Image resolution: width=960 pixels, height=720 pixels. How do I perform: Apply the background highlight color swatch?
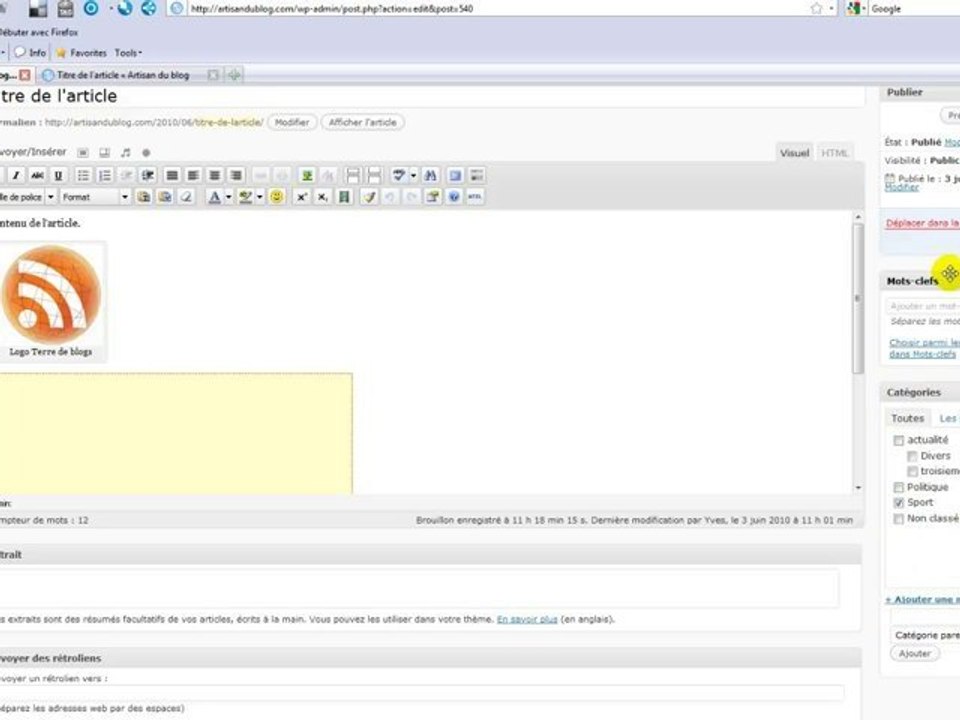coord(246,197)
